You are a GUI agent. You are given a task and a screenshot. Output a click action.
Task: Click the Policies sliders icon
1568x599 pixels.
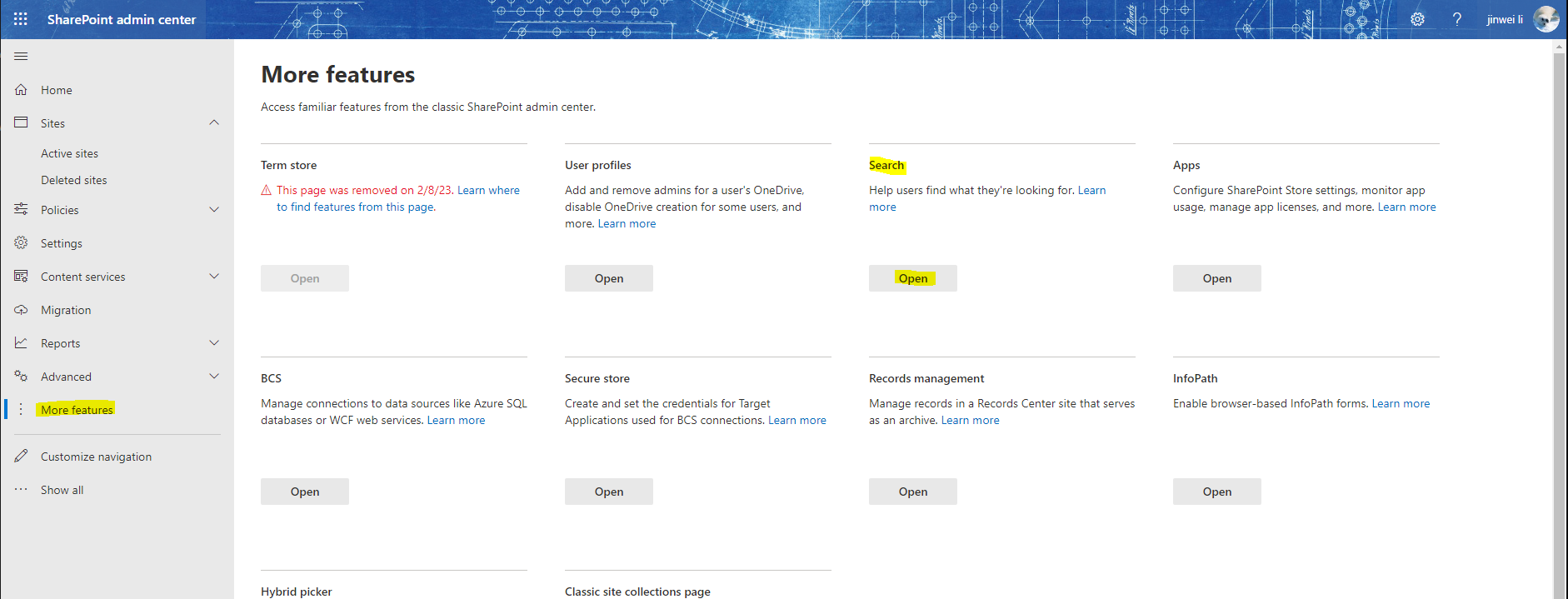21,209
